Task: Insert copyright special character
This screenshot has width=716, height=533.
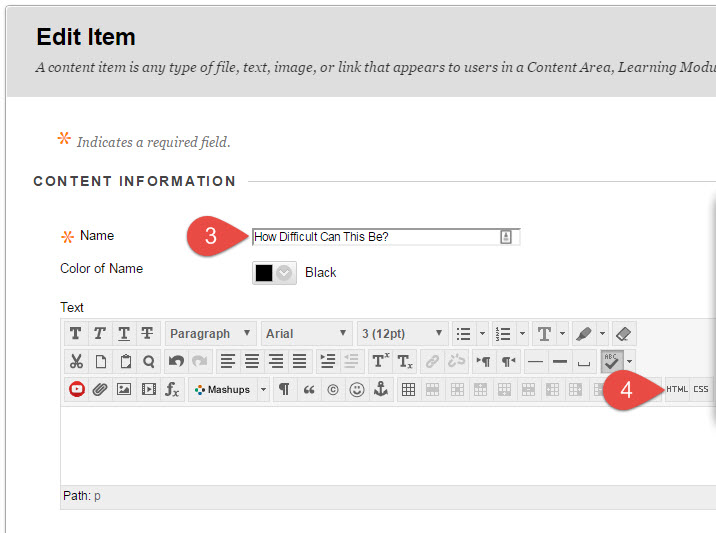Action: coord(333,390)
